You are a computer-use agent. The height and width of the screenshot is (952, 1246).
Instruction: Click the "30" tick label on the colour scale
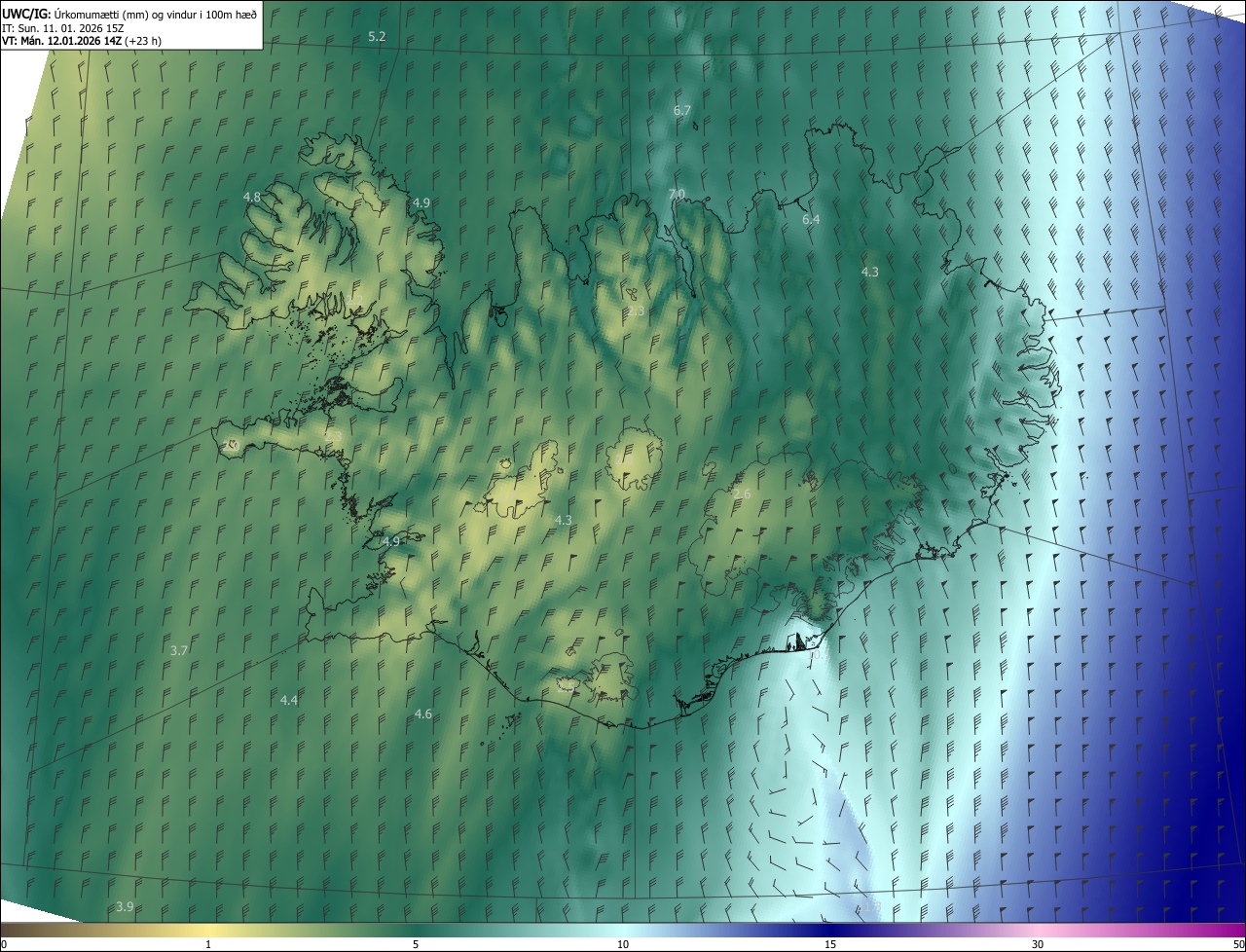point(1038,944)
